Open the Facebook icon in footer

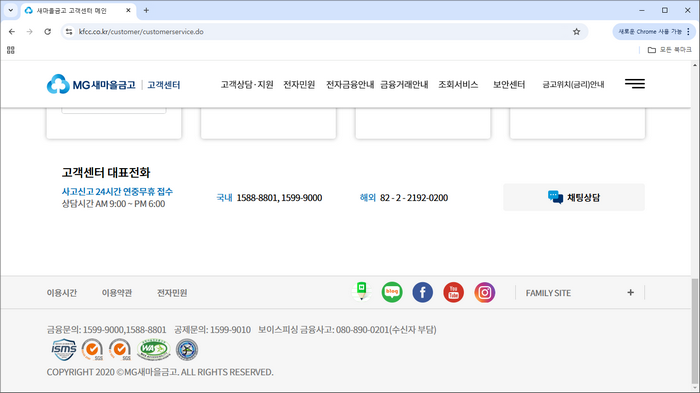coord(422,293)
